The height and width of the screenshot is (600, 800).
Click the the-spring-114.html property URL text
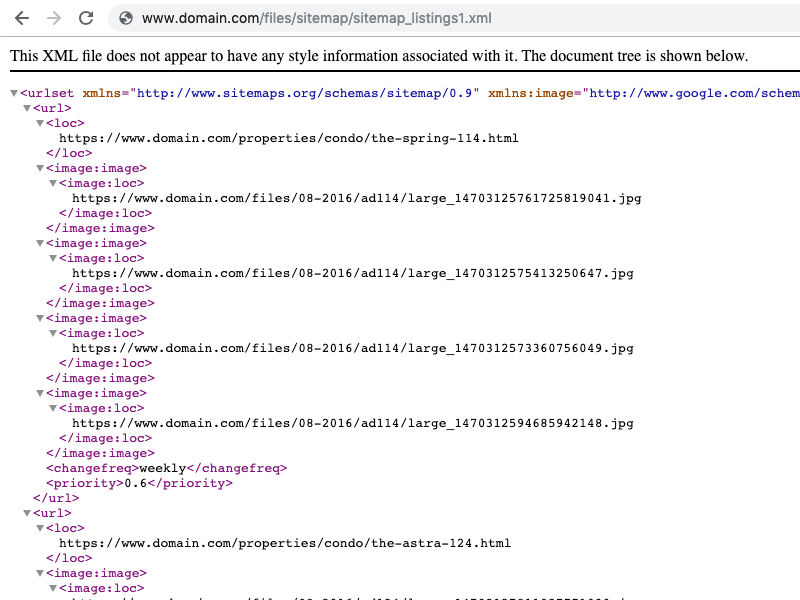coord(288,139)
